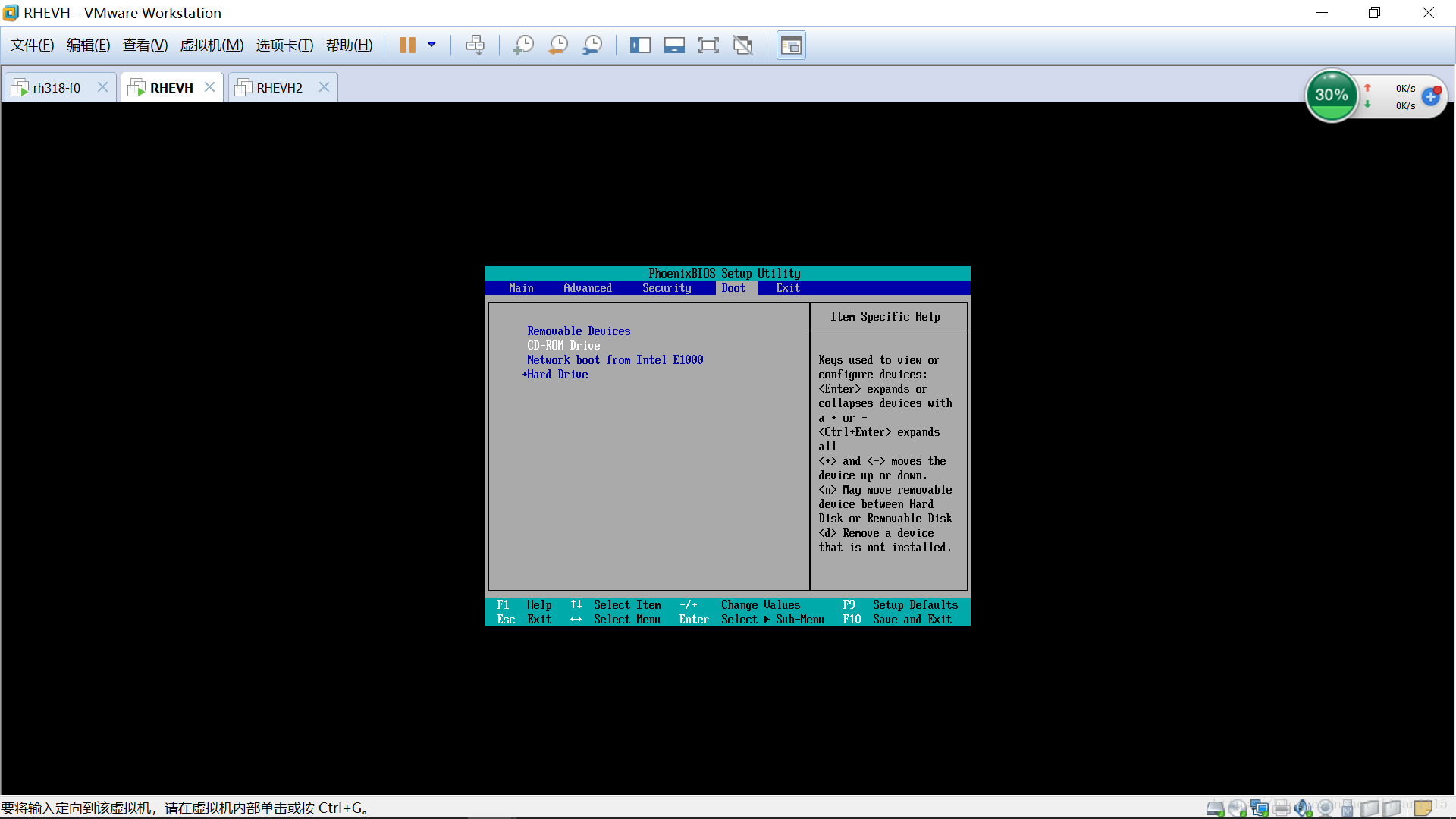Click the webcam device status icon
The width and height of the screenshot is (1456, 819).
tap(1326, 808)
